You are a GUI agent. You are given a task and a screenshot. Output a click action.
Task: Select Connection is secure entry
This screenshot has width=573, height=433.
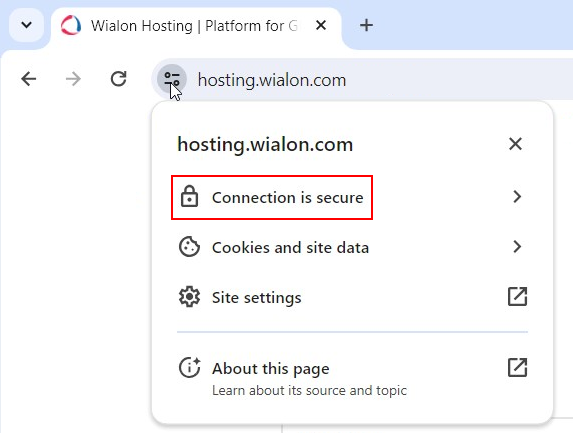pyautogui.click(x=352, y=197)
